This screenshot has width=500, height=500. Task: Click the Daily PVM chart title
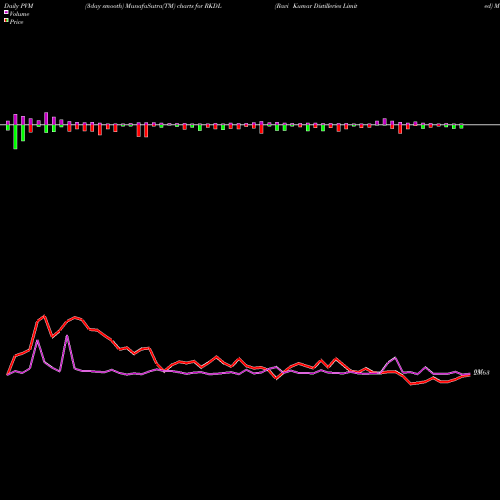point(19,6)
